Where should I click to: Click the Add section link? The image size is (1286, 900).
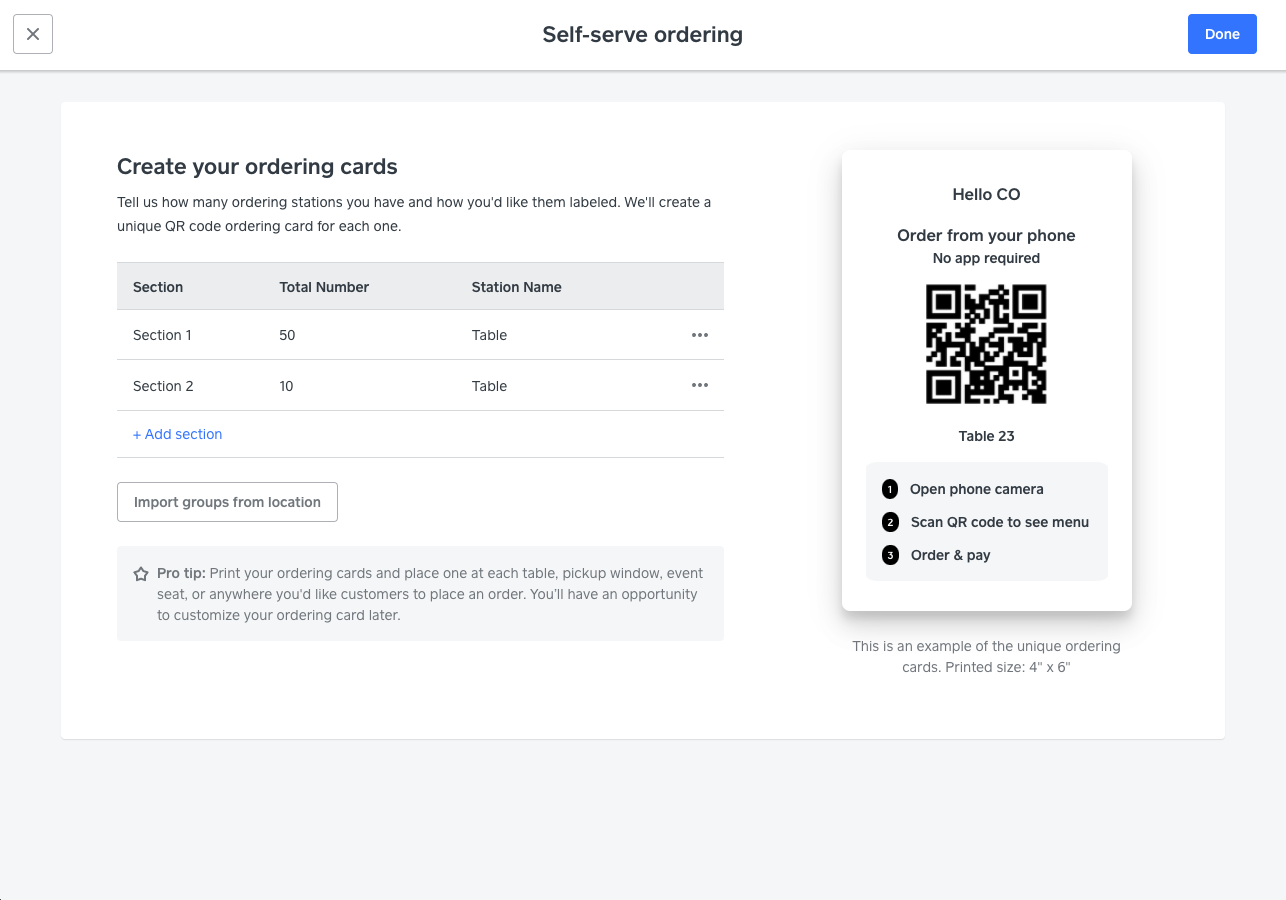pos(178,434)
